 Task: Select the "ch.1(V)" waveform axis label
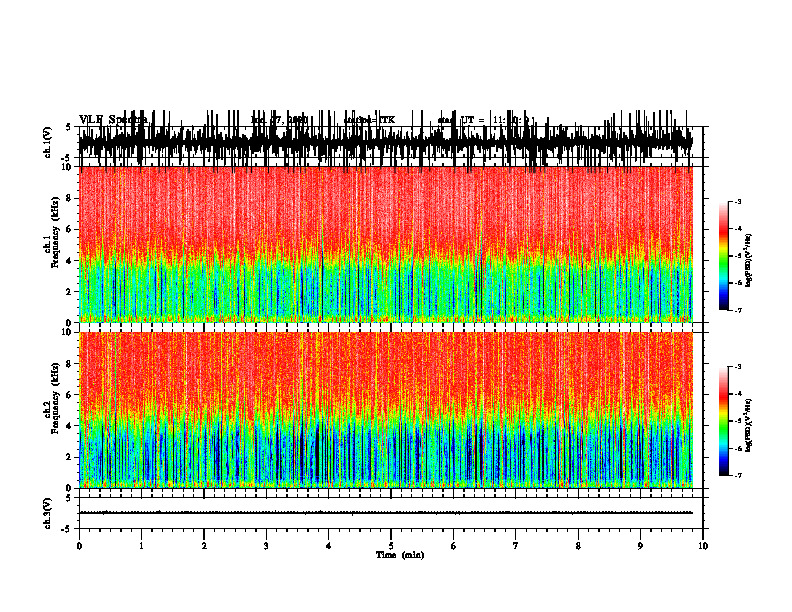(48, 142)
